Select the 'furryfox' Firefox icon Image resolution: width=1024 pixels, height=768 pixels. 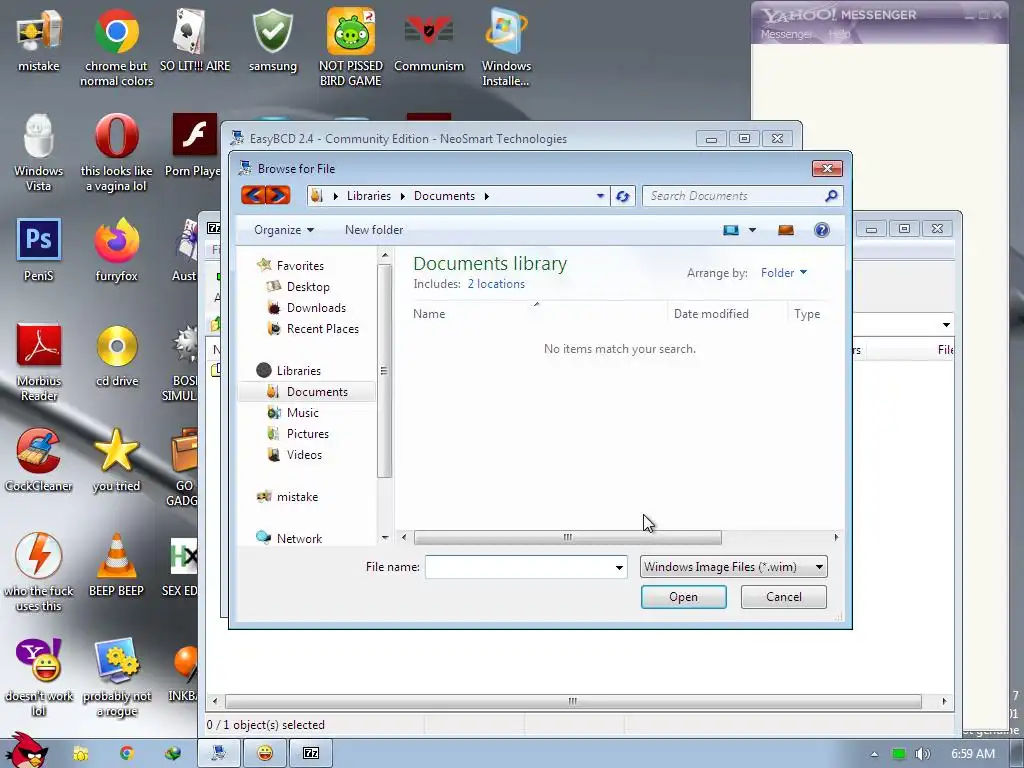click(116, 249)
